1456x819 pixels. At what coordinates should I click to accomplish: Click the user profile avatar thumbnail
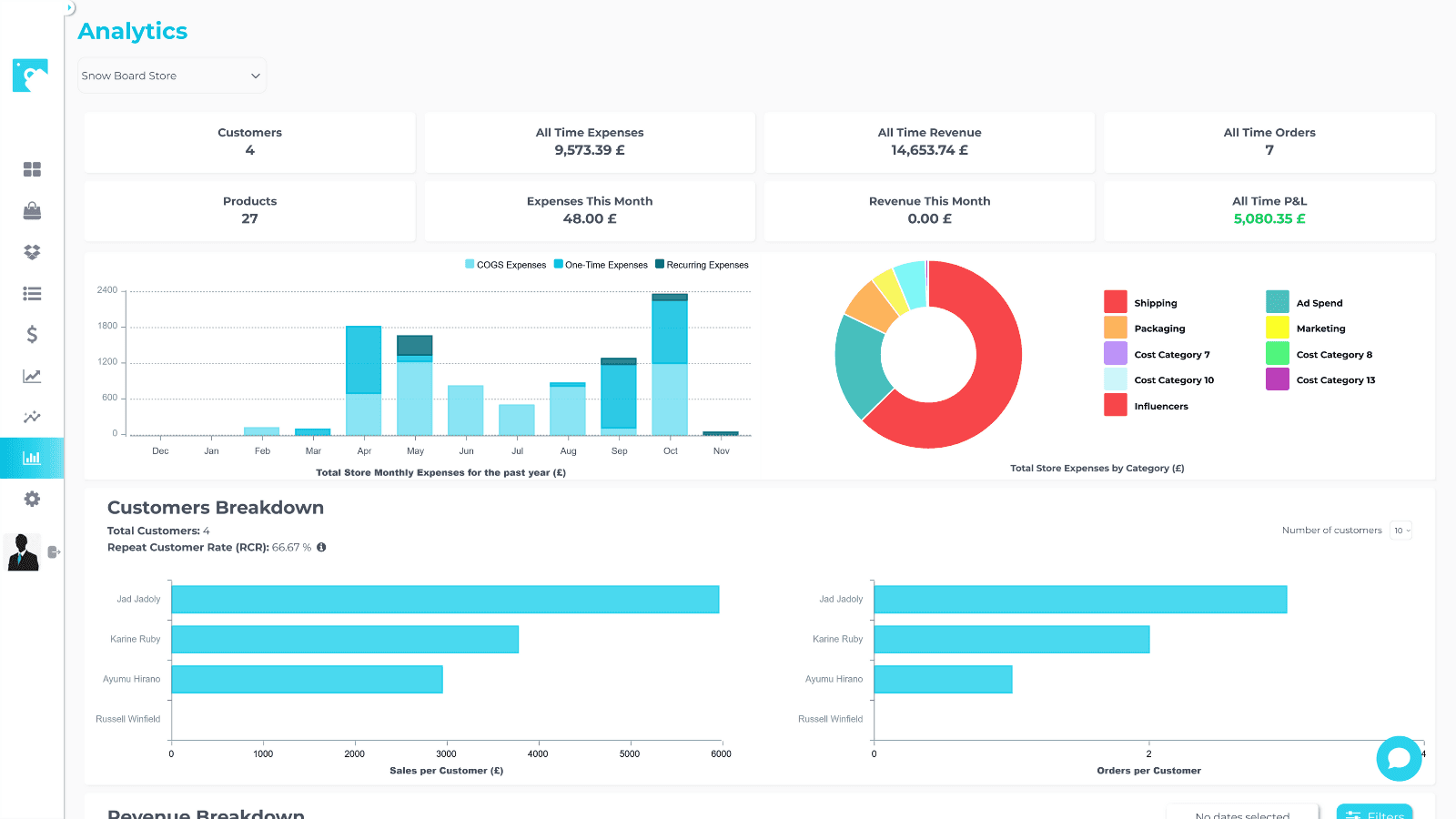point(23,551)
